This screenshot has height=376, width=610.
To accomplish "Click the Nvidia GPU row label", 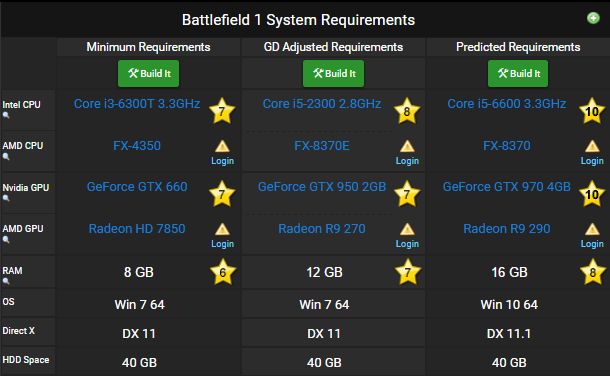I will point(26,188).
